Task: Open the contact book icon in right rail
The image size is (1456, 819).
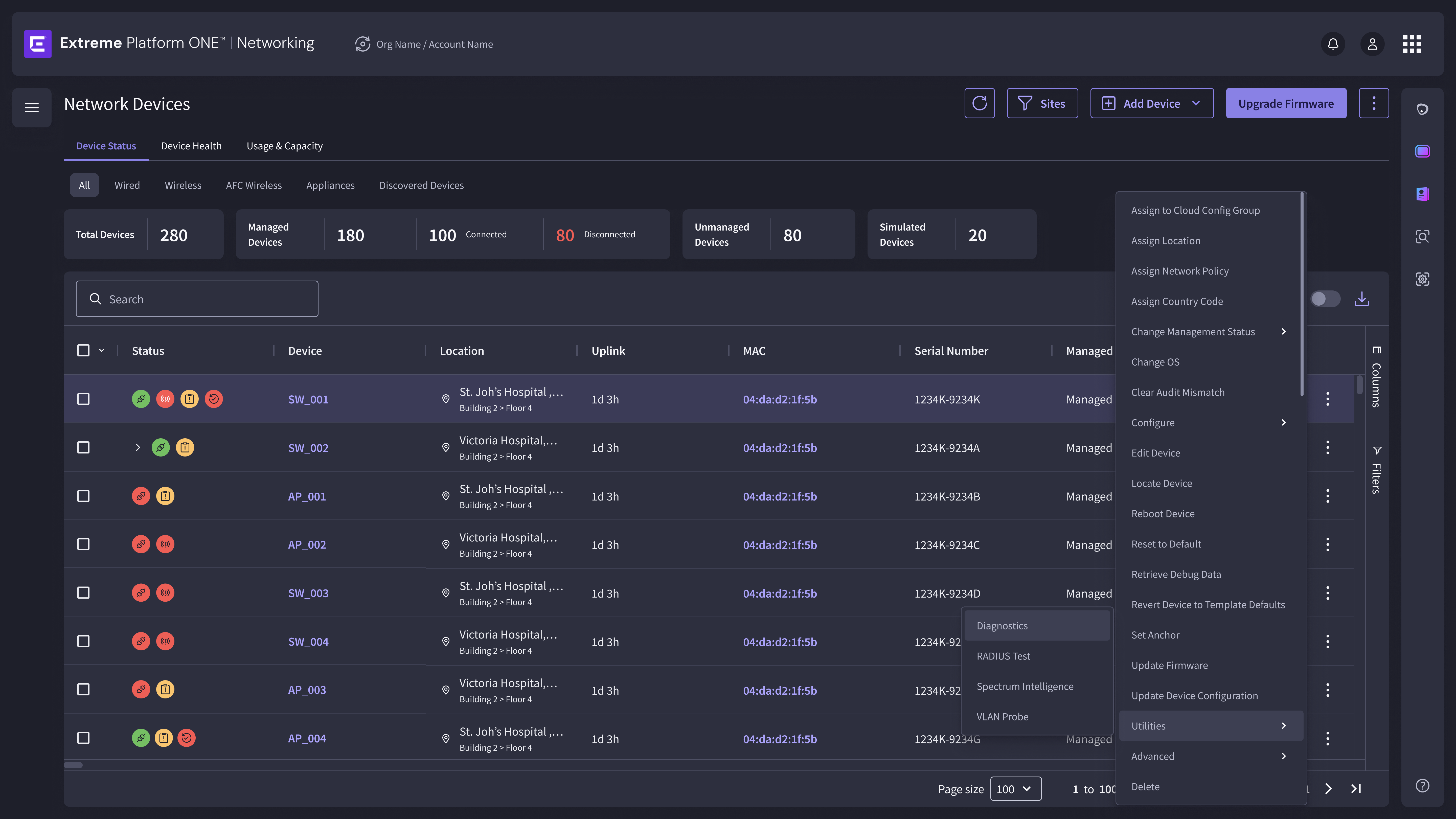Action: point(1422,194)
